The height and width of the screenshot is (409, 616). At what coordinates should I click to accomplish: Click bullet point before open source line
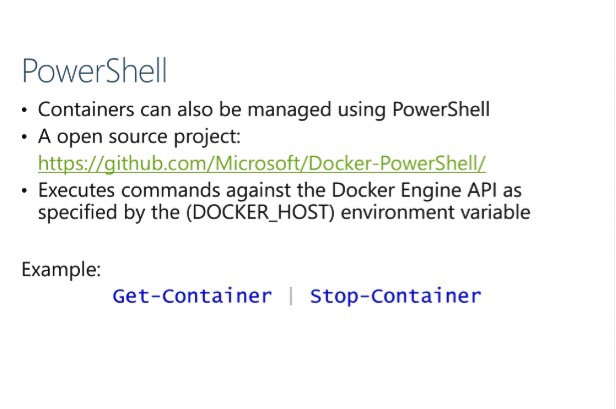(x=24, y=137)
